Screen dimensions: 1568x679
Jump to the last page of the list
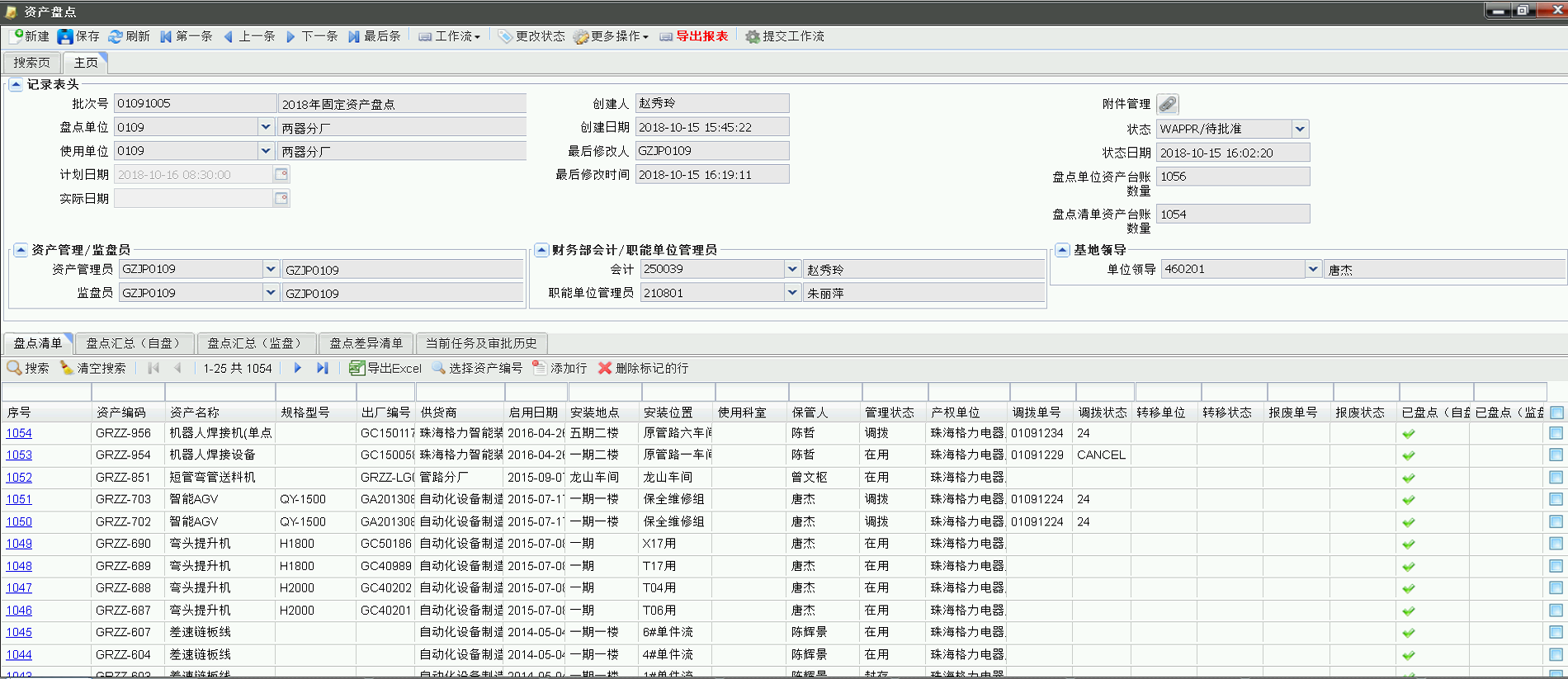click(x=323, y=368)
